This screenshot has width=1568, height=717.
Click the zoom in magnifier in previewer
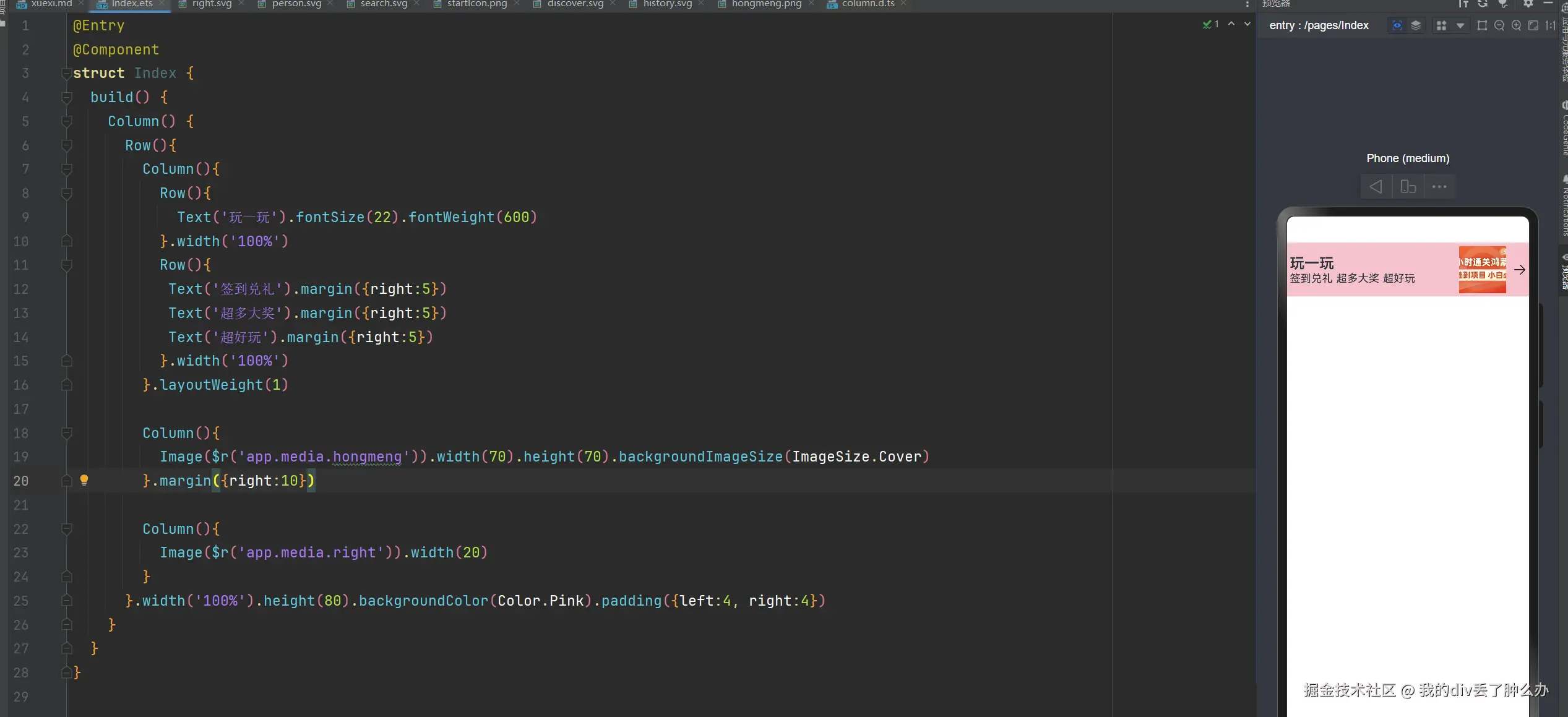1517,25
